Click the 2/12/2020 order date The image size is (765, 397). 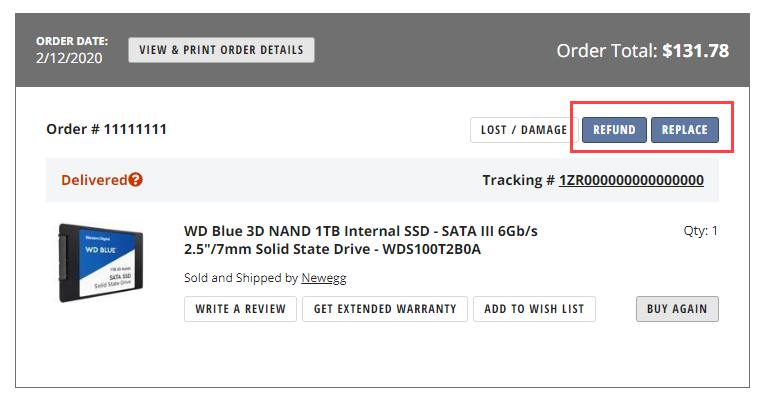coord(69,58)
